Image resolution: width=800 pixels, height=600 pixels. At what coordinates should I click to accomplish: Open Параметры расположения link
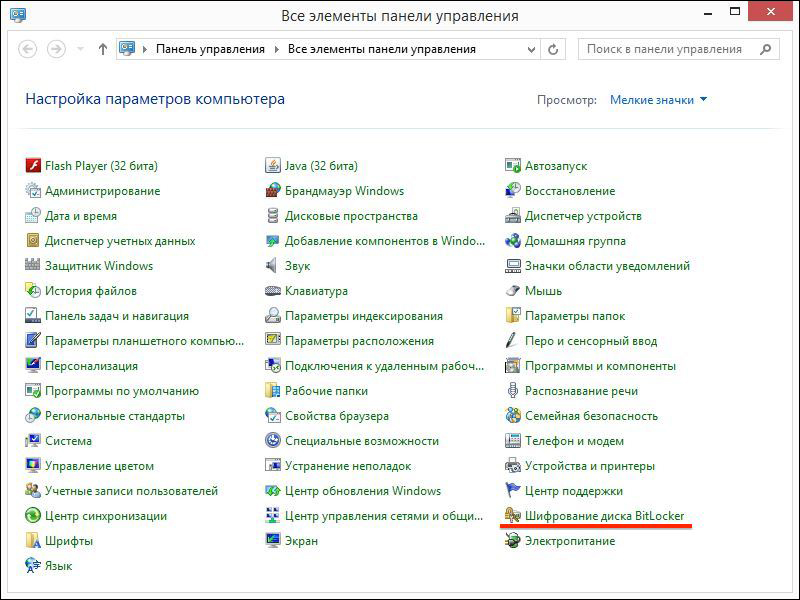pyautogui.click(x=359, y=341)
